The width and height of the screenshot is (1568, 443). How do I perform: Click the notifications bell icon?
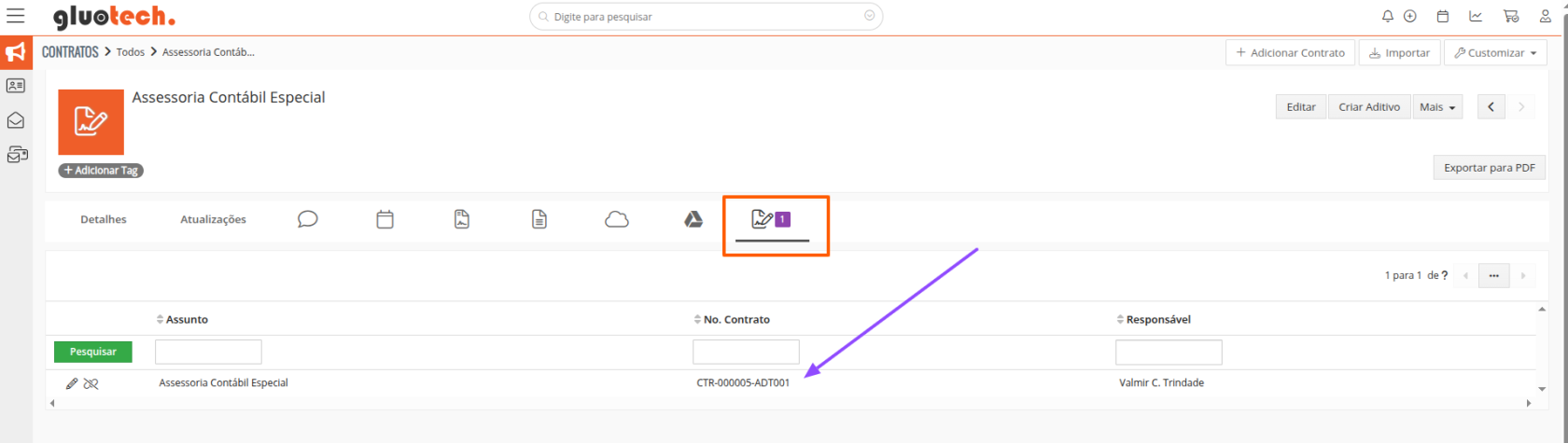(x=1388, y=16)
